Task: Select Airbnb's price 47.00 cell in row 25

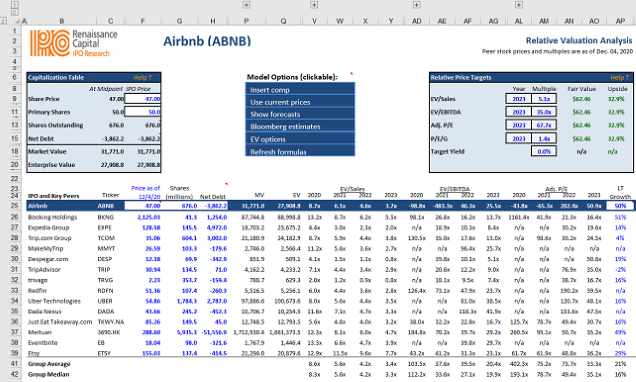Action: 143,206
